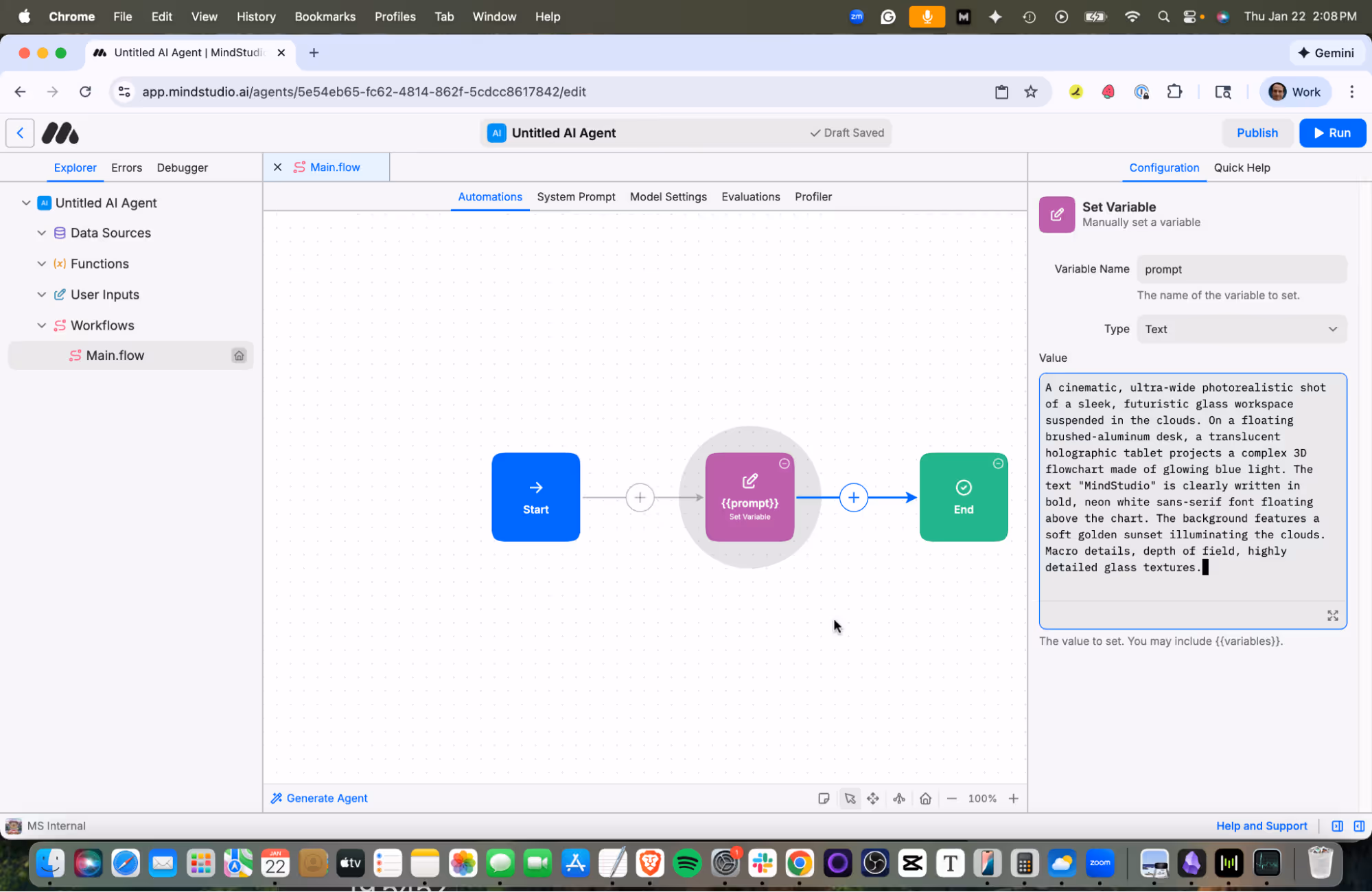The image size is (1372, 892).
Task: Reset canvas view with home icon
Action: tap(925, 798)
